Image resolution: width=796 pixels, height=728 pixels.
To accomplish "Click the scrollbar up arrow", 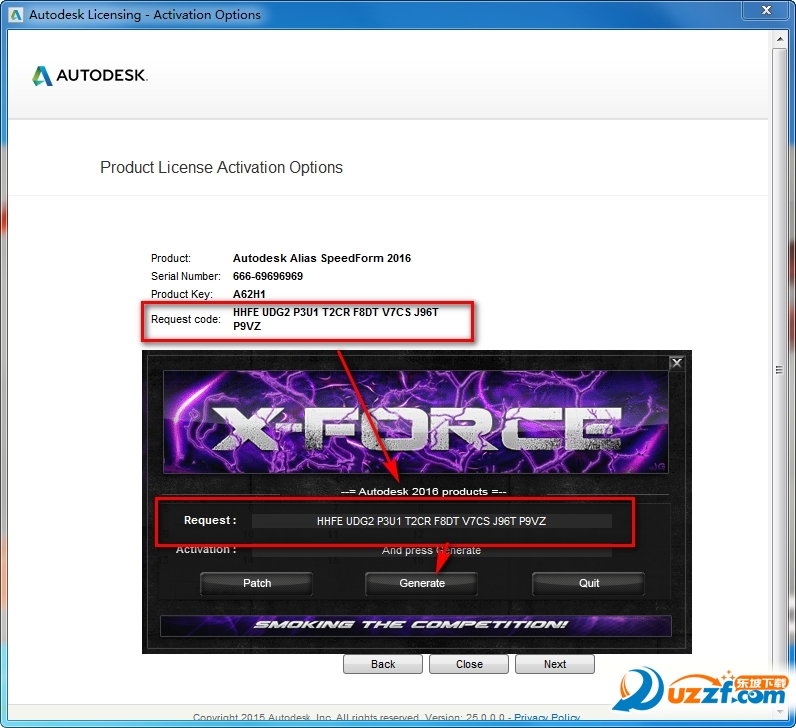I will (779, 39).
